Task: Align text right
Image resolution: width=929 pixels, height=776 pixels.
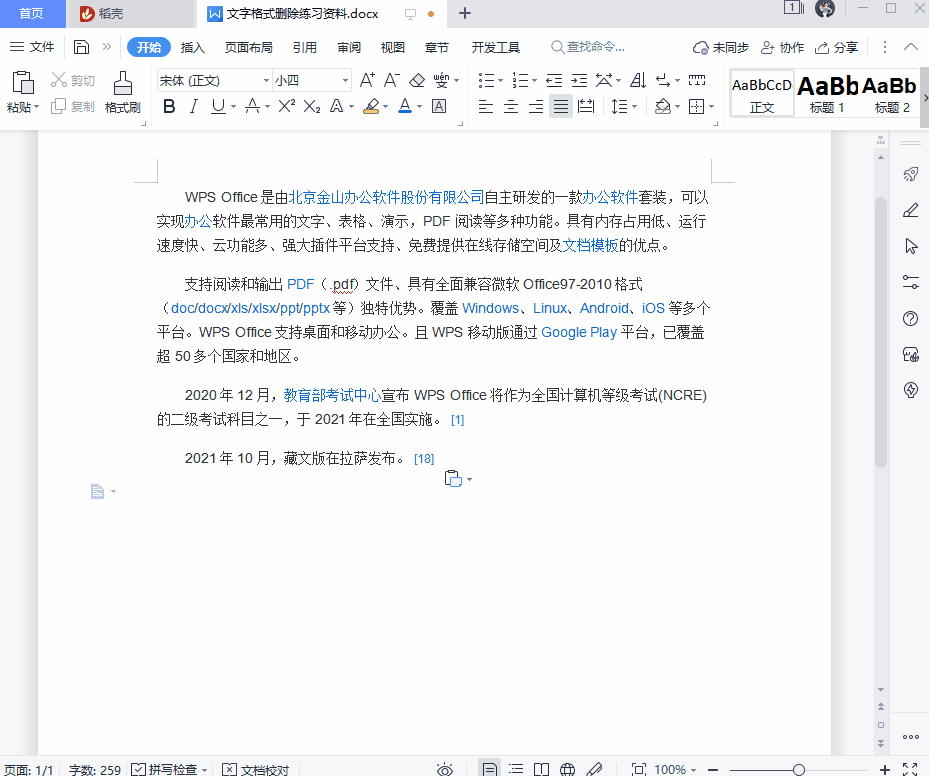Action: [536, 106]
